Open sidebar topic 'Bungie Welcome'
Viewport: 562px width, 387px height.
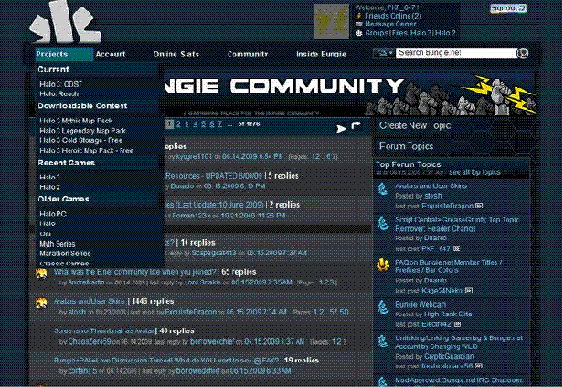(420, 305)
